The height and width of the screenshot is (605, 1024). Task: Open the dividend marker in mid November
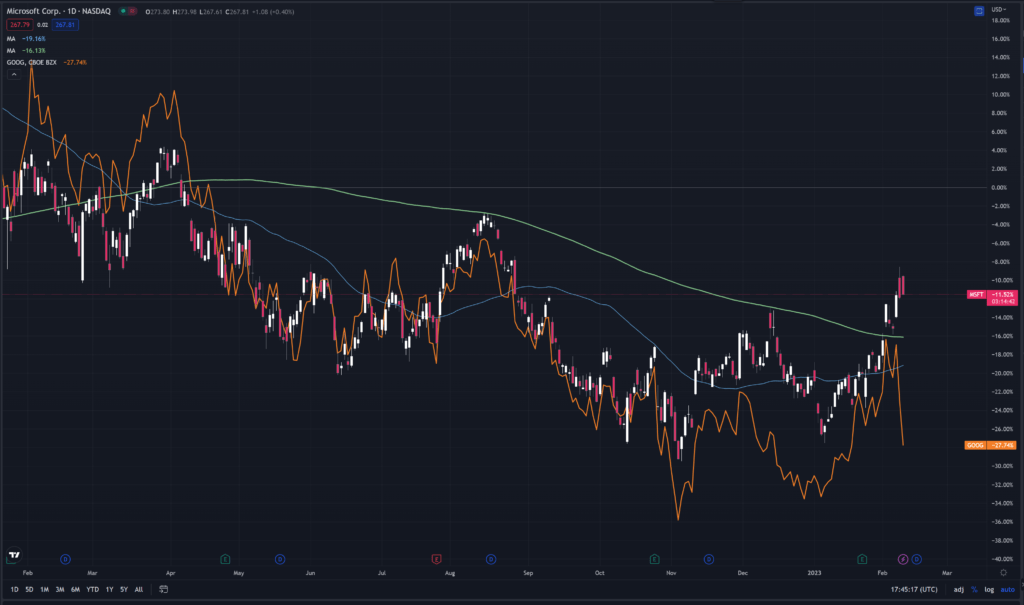point(709,559)
